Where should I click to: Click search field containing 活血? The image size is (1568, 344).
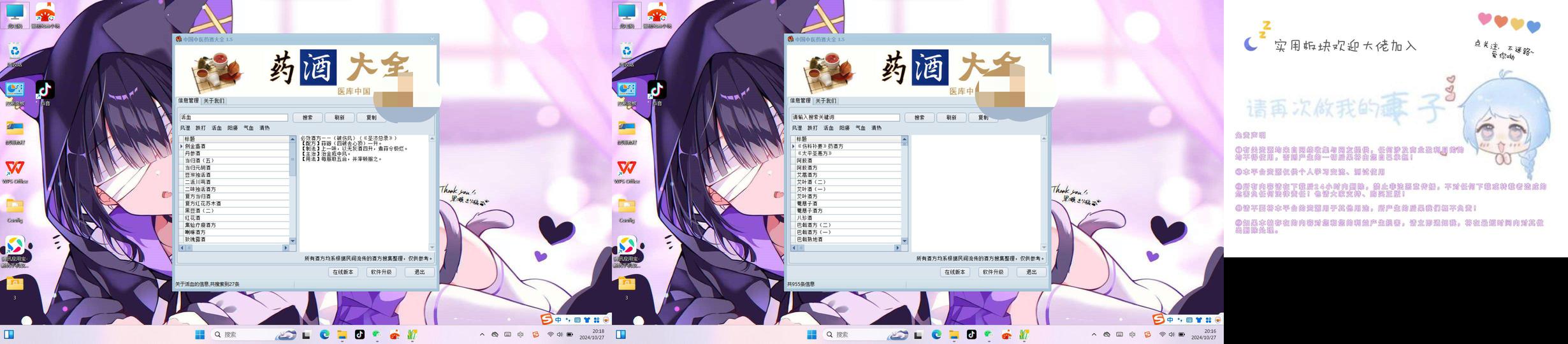click(x=234, y=118)
